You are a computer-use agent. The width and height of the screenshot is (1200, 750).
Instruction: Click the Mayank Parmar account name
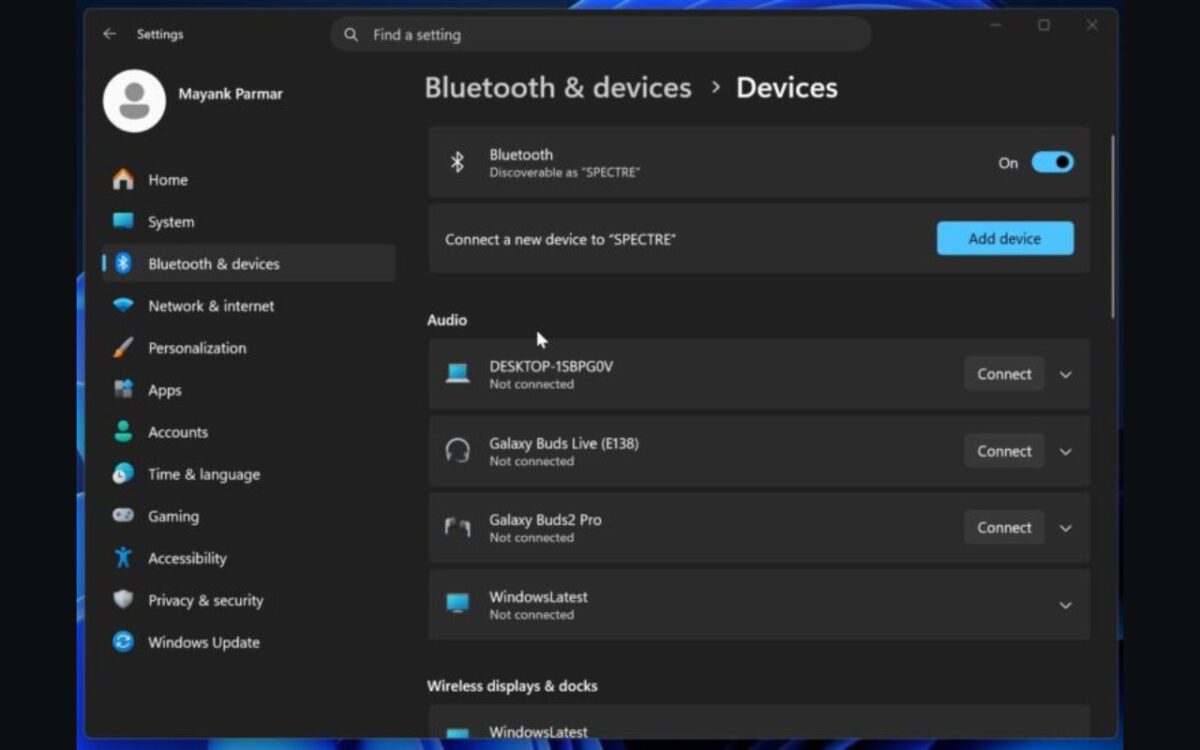pos(231,94)
